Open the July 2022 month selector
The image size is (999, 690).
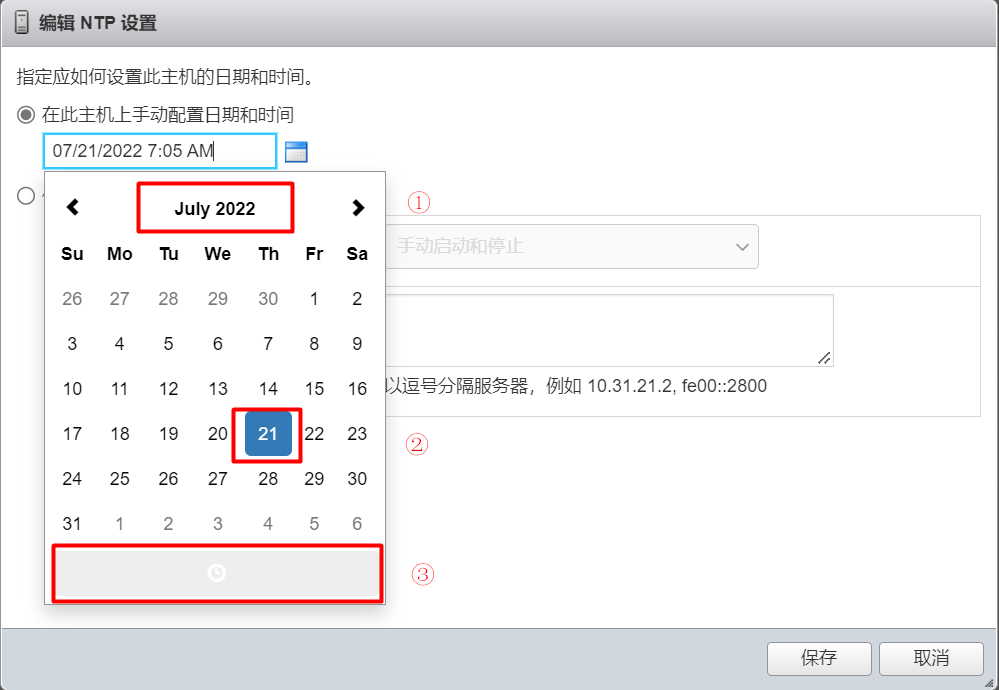click(x=215, y=208)
